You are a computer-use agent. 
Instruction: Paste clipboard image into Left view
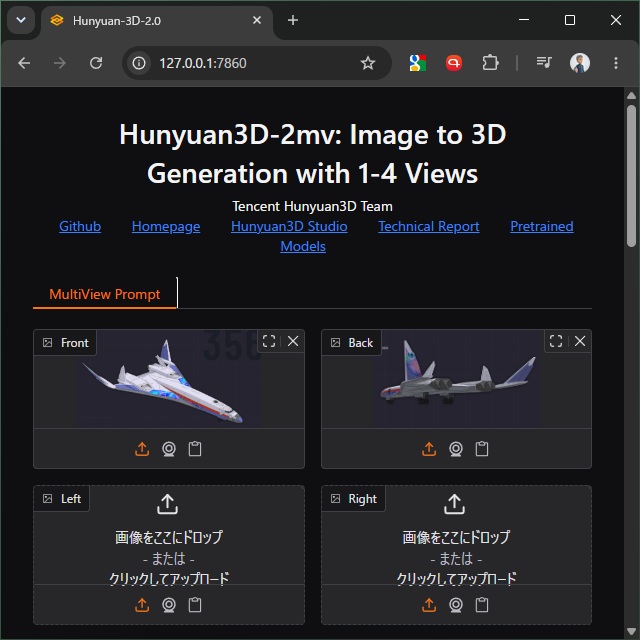tap(195, 605)
